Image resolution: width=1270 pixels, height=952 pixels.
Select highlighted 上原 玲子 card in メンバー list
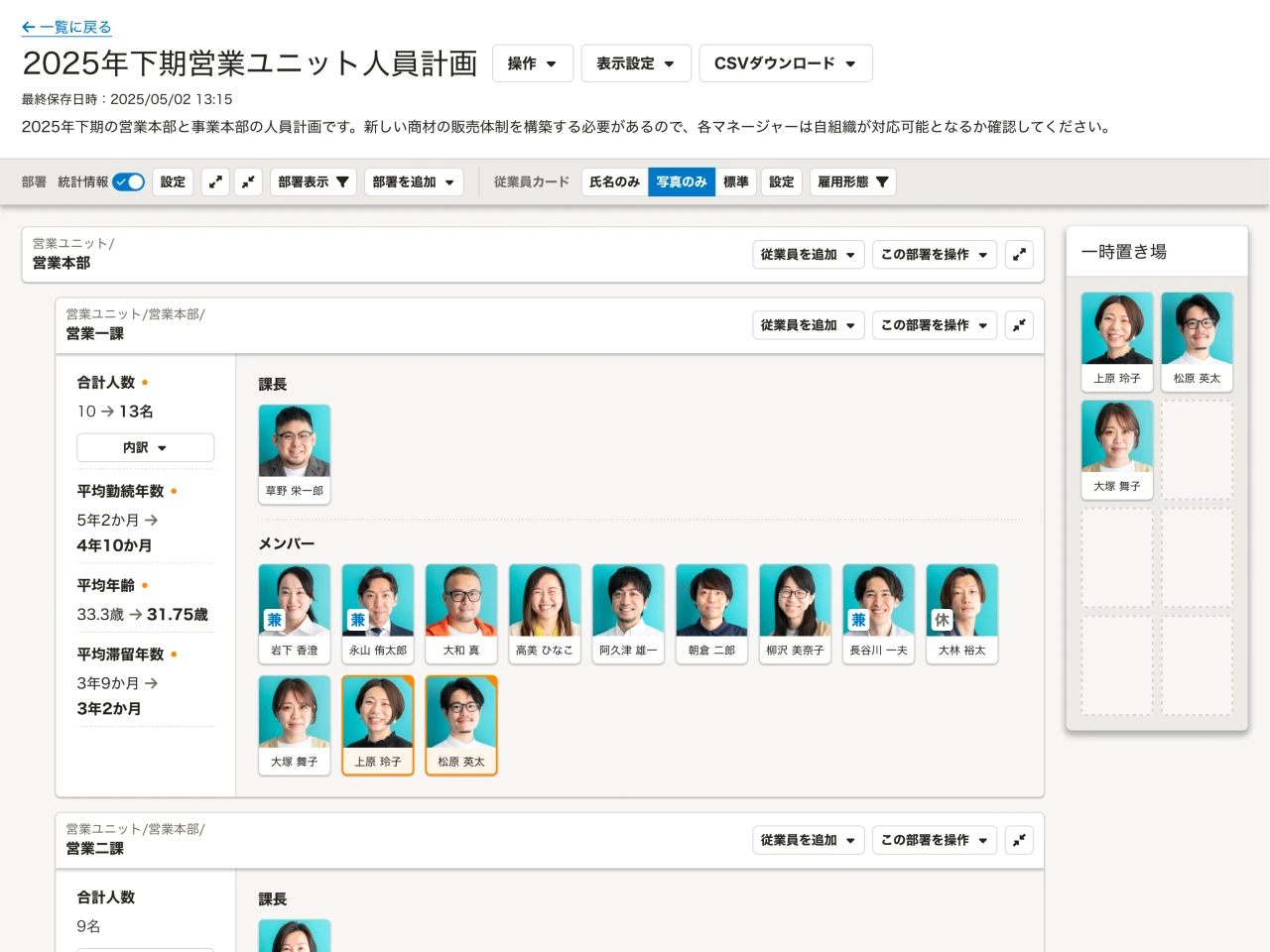(378, 725)
